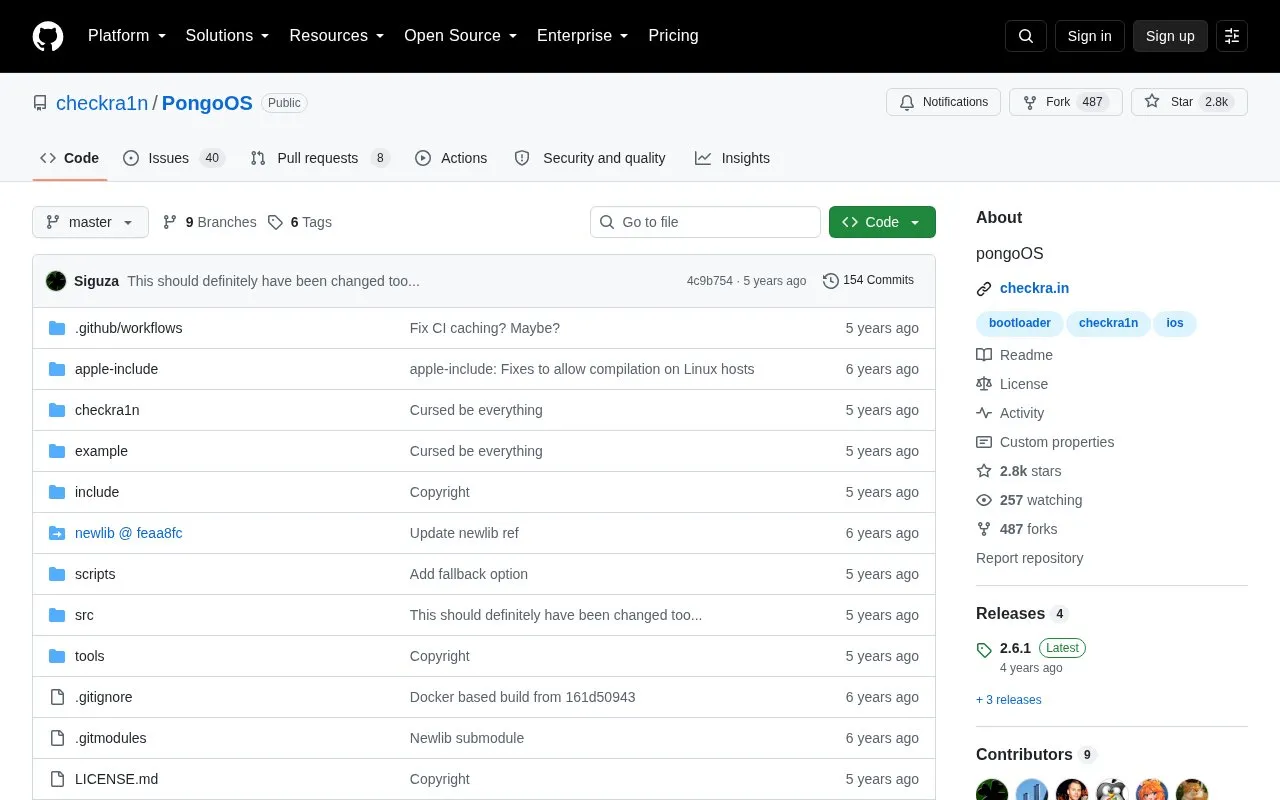Click the submodule icon for newlib
The width and height of the screenshot is (1280, 800).
pyautogui.click(x=57, y=533)
